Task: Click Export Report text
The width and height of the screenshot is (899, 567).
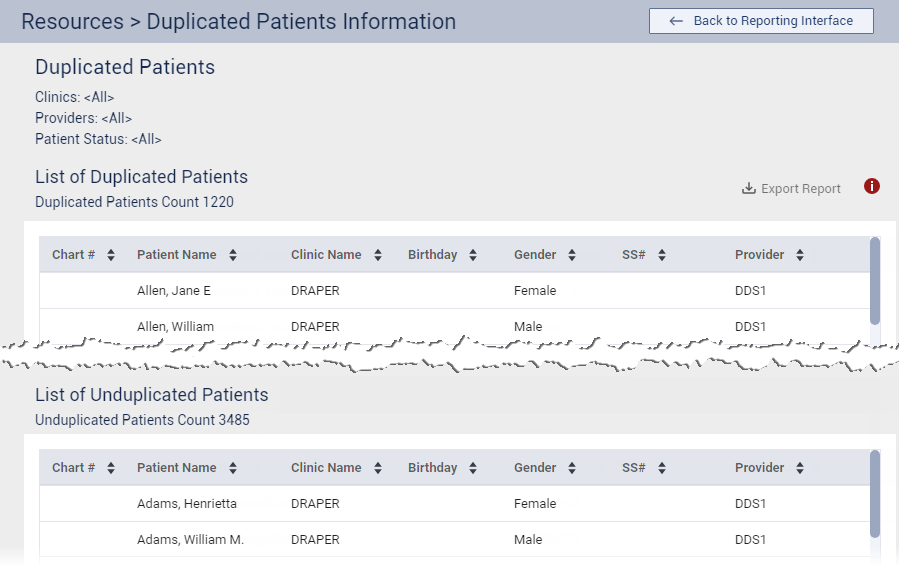Action: click(800, 189)
